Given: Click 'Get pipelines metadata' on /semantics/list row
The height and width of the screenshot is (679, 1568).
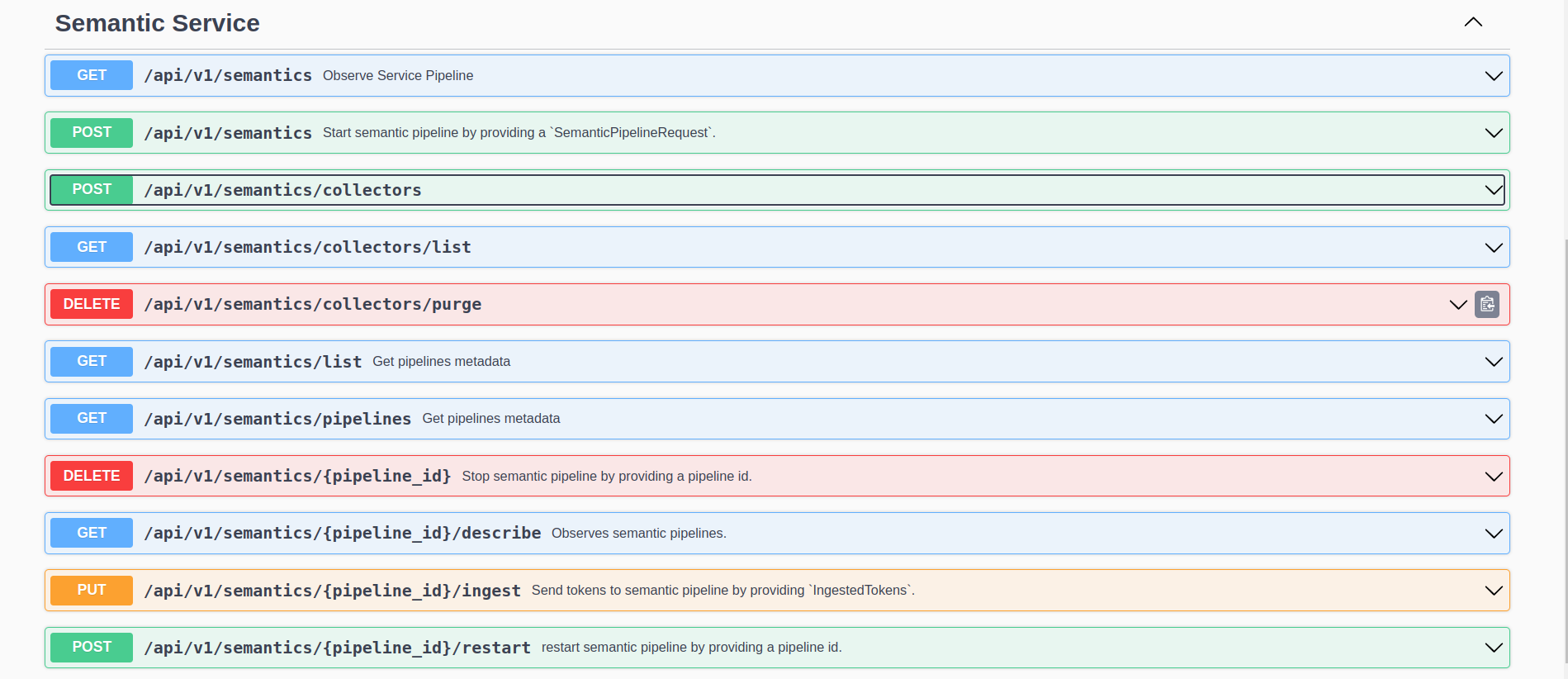Looking at the screenshot, I should (x=441, y=361).
